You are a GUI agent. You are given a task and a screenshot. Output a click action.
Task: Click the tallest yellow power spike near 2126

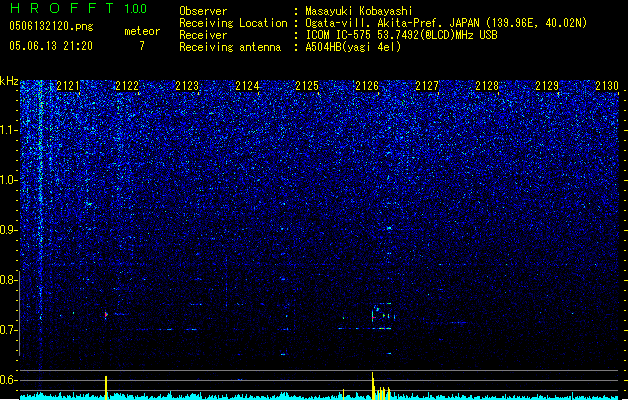click(x=373, y=386)
